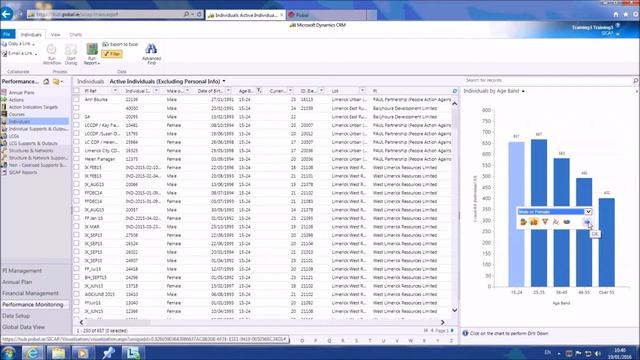The height and width of the screenshot is (360, 640).
Task: Open the media player taskbar icon
Action: pos(83,353)
